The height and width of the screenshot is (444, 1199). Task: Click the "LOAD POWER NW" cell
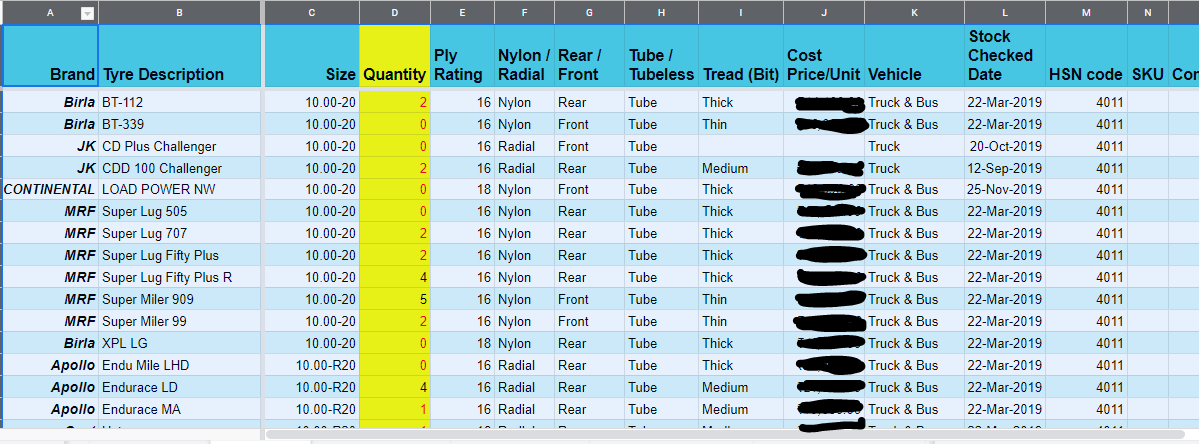pyautogui.click(x=179, y=190)
